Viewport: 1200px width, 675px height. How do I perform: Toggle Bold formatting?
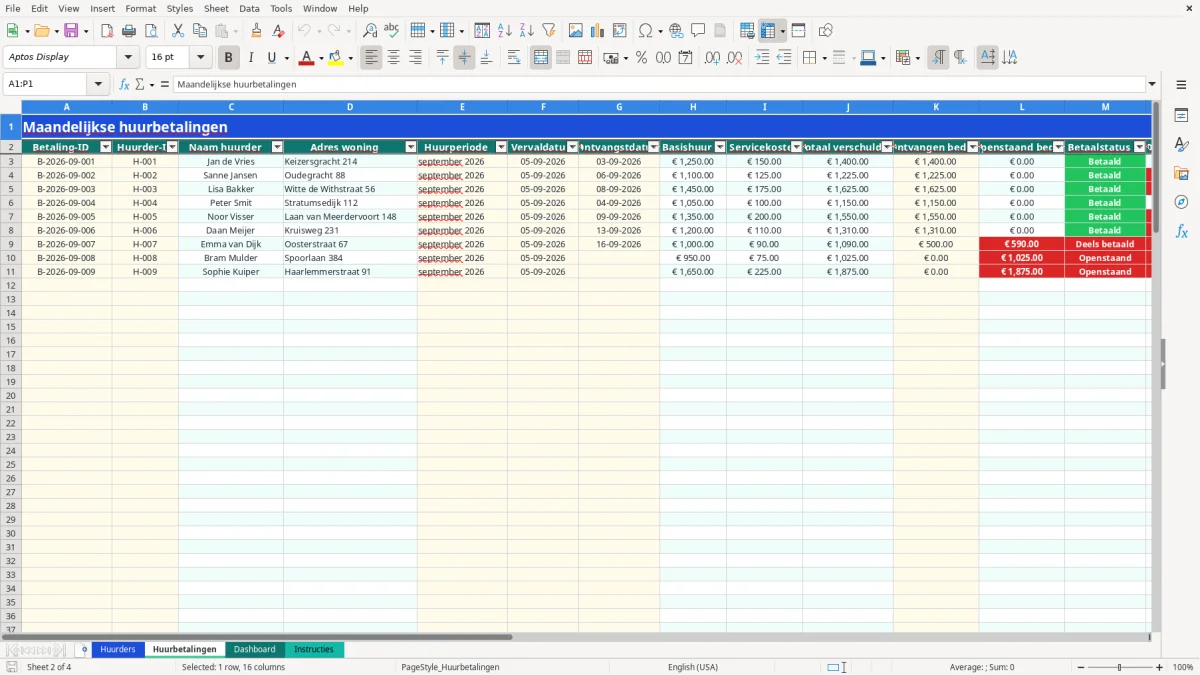pyautogui.click(x=229, y=58)
